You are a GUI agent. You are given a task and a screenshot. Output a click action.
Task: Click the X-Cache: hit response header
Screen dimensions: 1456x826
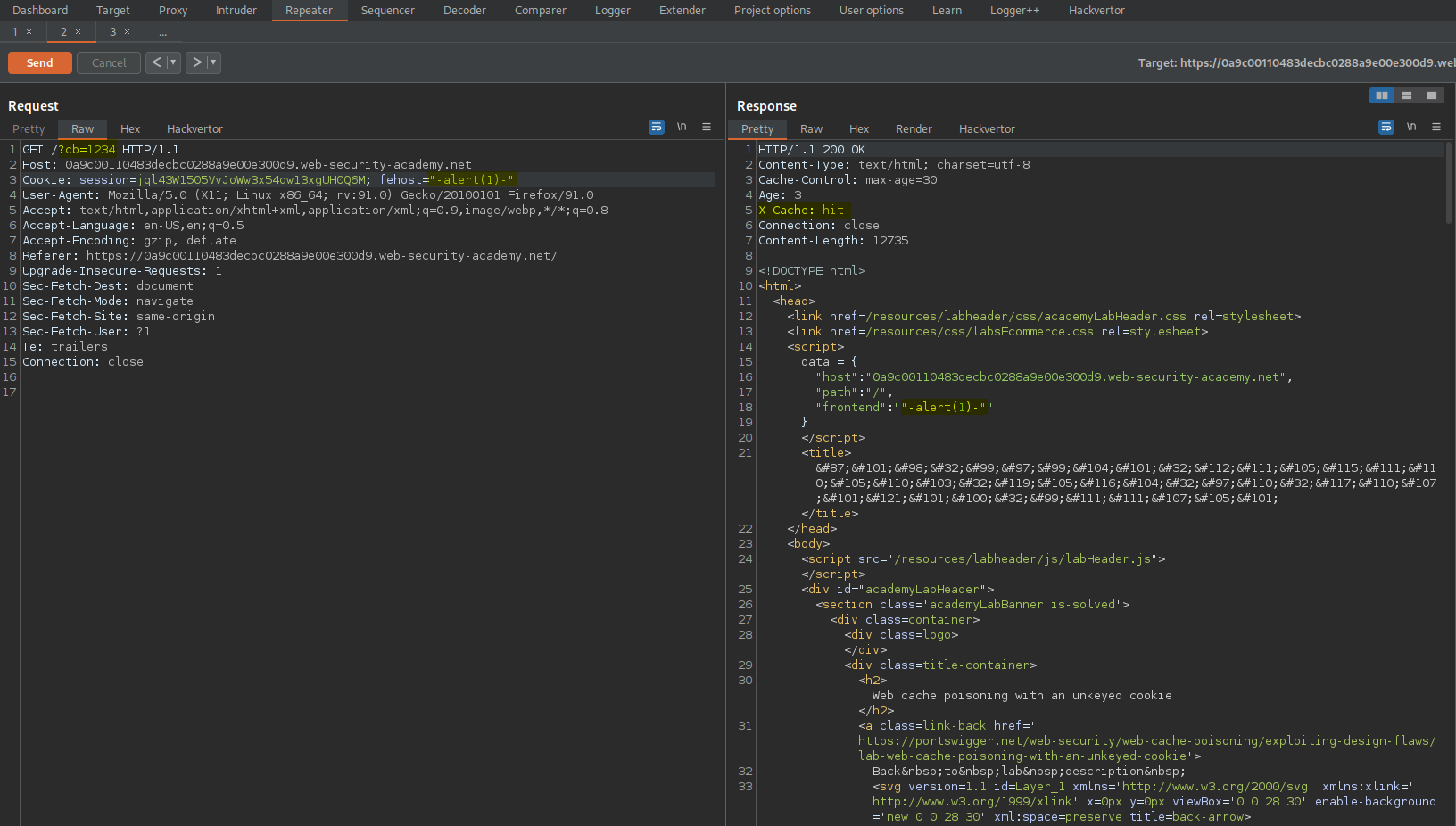[801, 211]
